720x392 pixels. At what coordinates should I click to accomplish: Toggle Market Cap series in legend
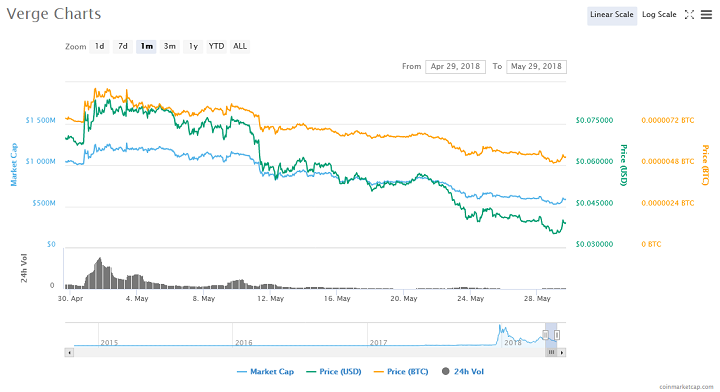coord(265,372)
